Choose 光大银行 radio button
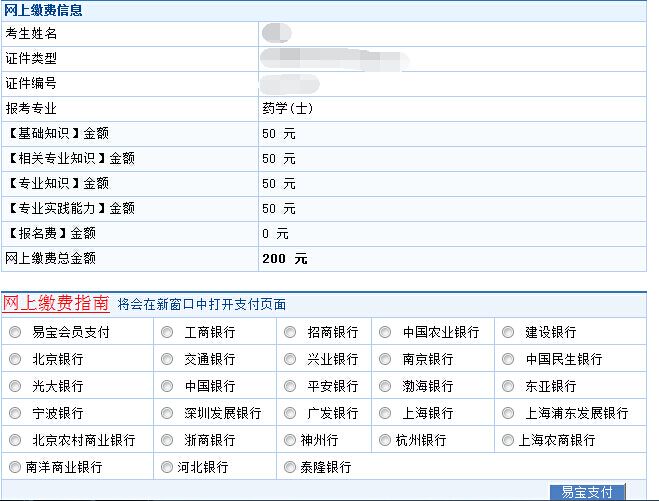This screenshot has height=501, width=659. tap(15, 386)
